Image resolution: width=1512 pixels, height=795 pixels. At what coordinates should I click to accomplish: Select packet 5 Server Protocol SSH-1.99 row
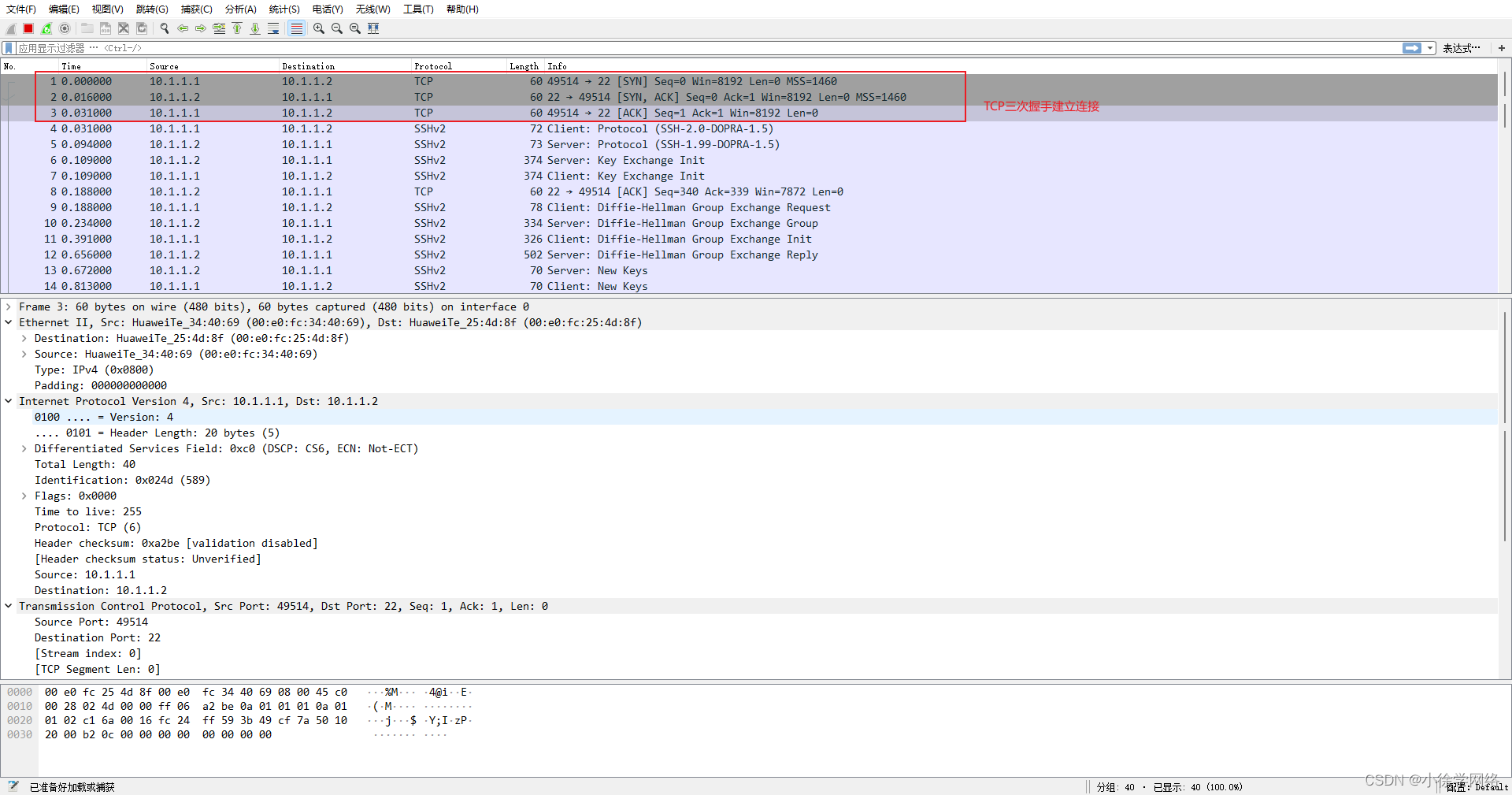[749, 144]
